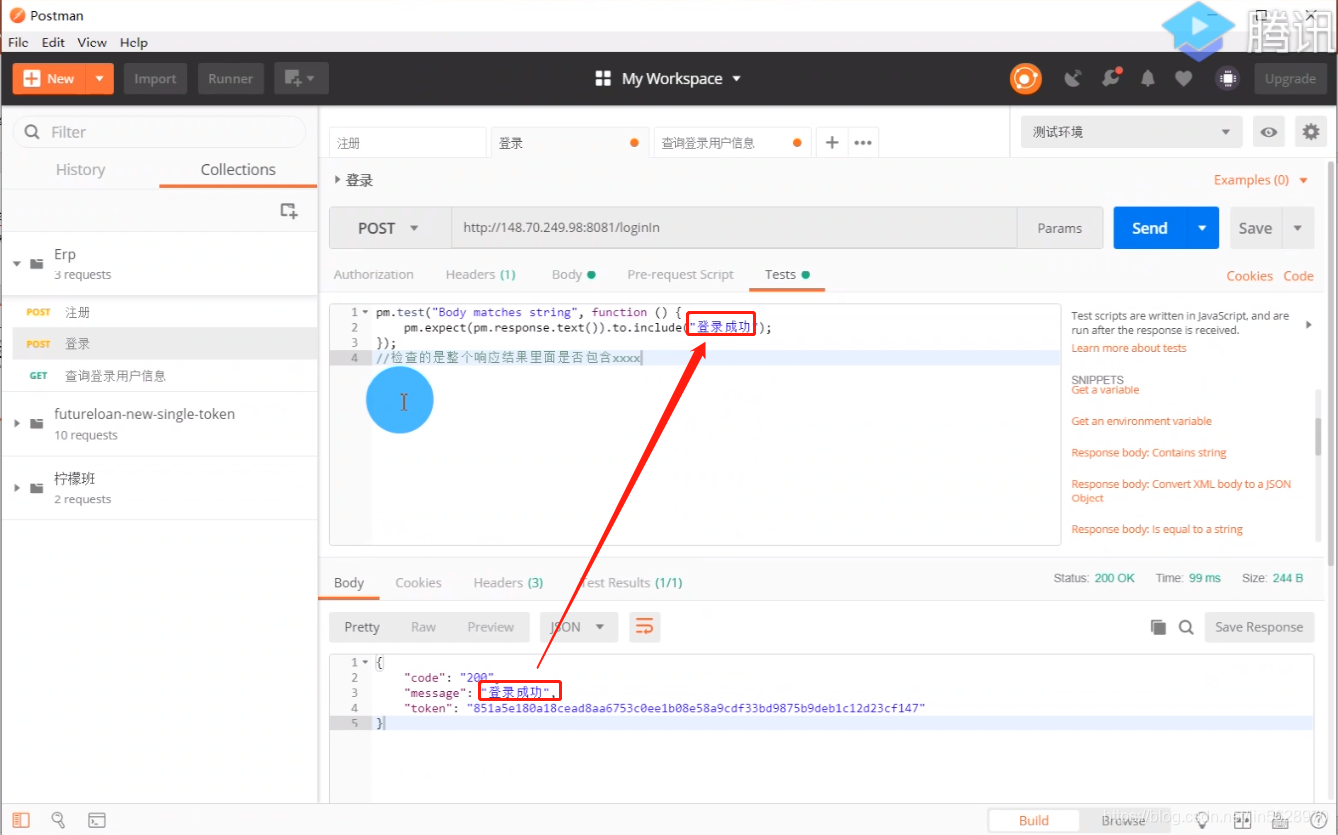Viewport: 1338px width, 835px height.
Task: Insert 'Get an environment variable' snippet
Action: point(1141,421)
